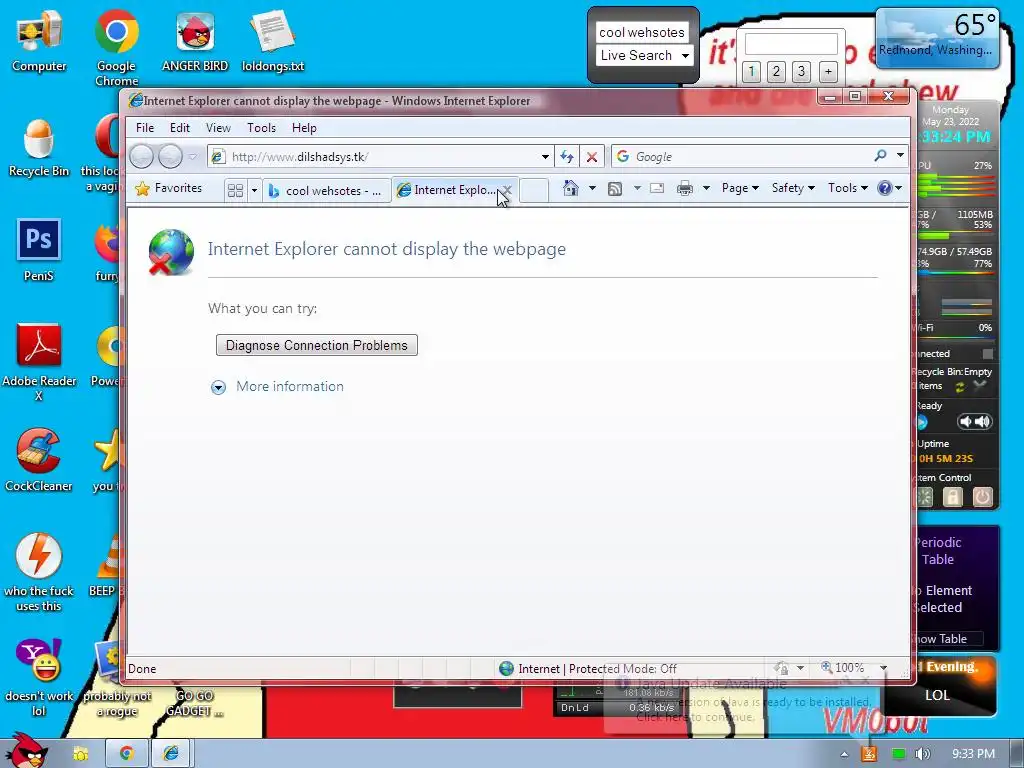Open Google Chrome desktop shortcut
Viewport: 1024px width, 768px height.
[116, 47]
